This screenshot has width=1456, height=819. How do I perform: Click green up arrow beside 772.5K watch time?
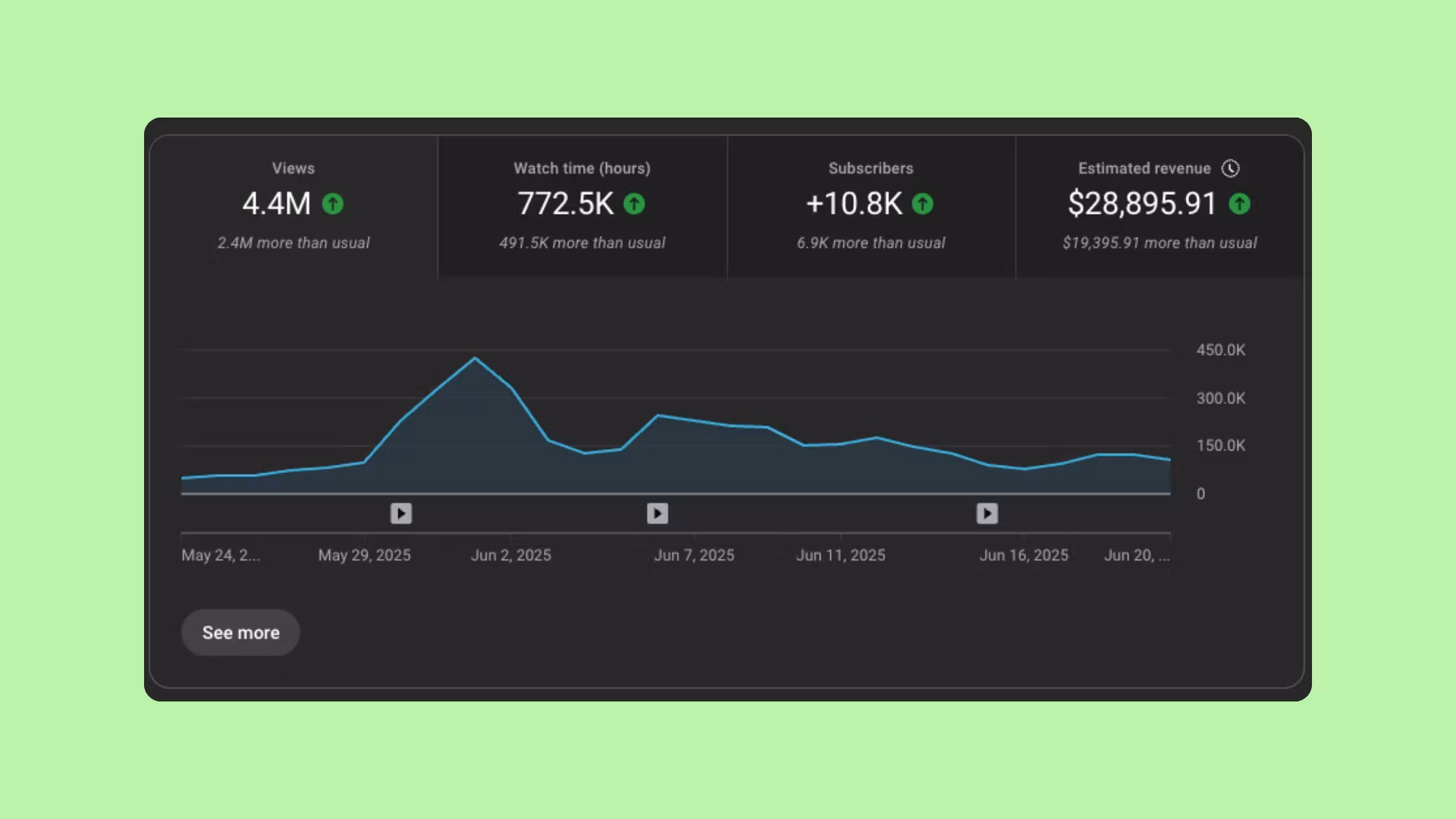click(634, 204)
